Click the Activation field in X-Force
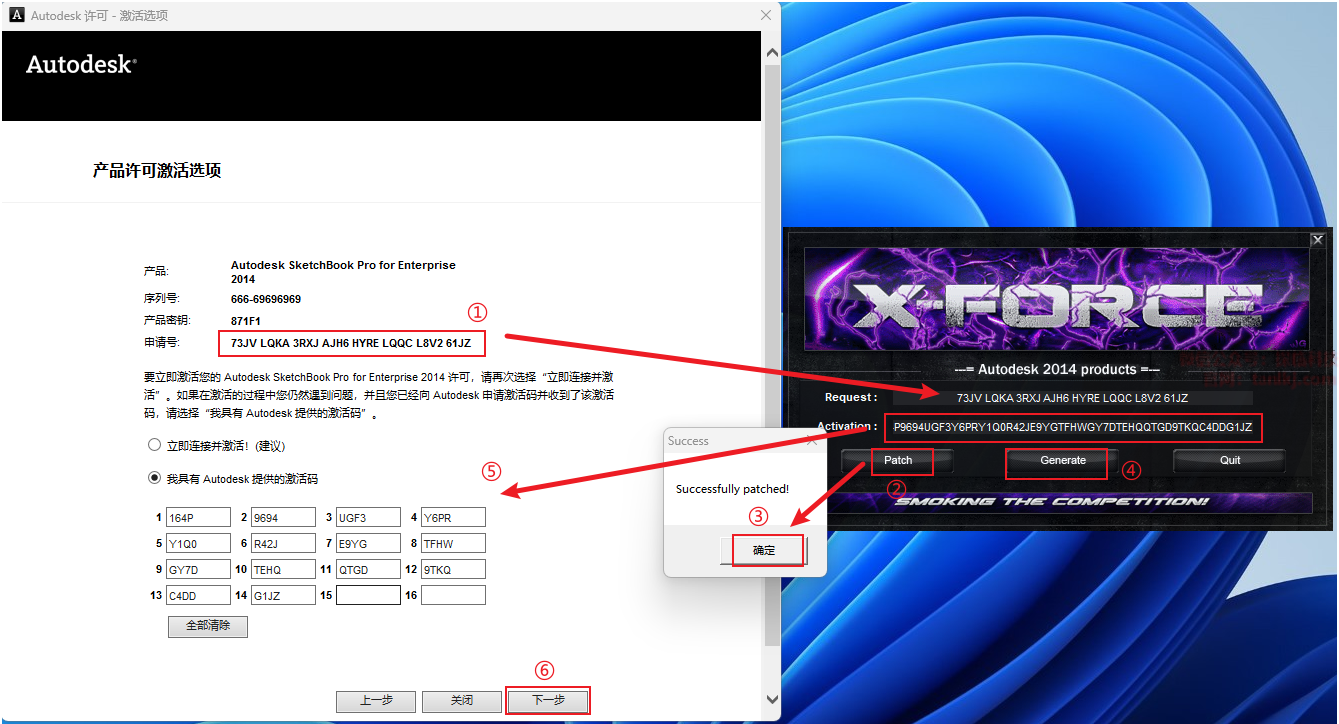1339x724 pixels. coord(1072,428)
